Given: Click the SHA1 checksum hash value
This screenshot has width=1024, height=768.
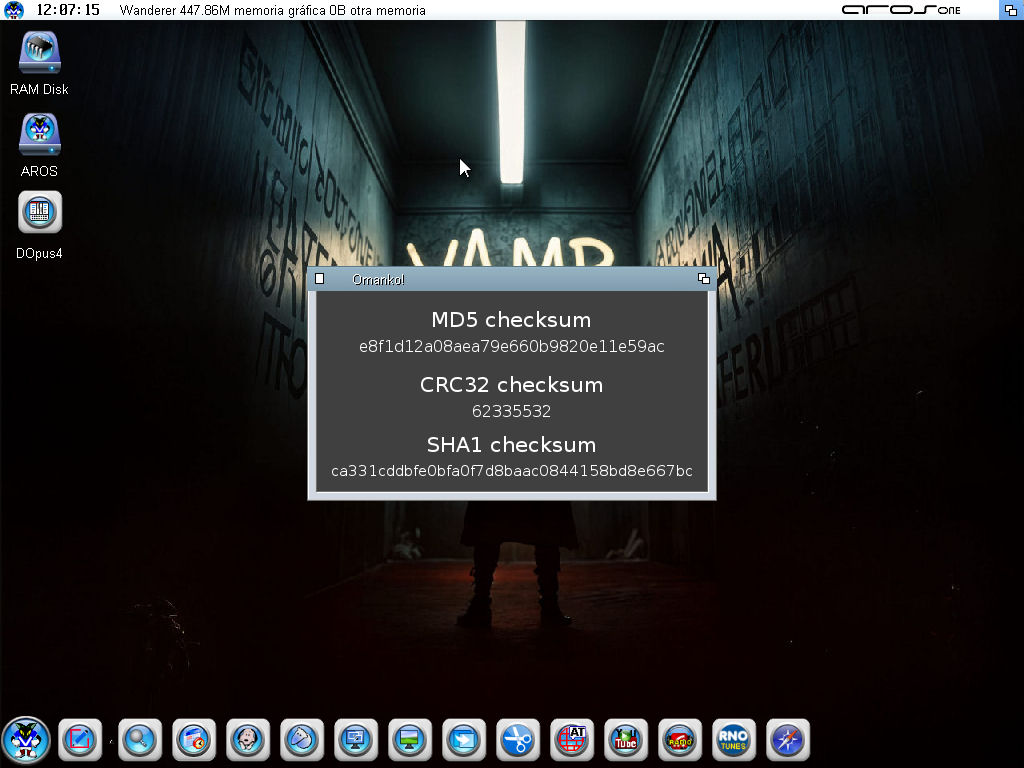Looking at the screenshot, I should [x=511, y=471].
